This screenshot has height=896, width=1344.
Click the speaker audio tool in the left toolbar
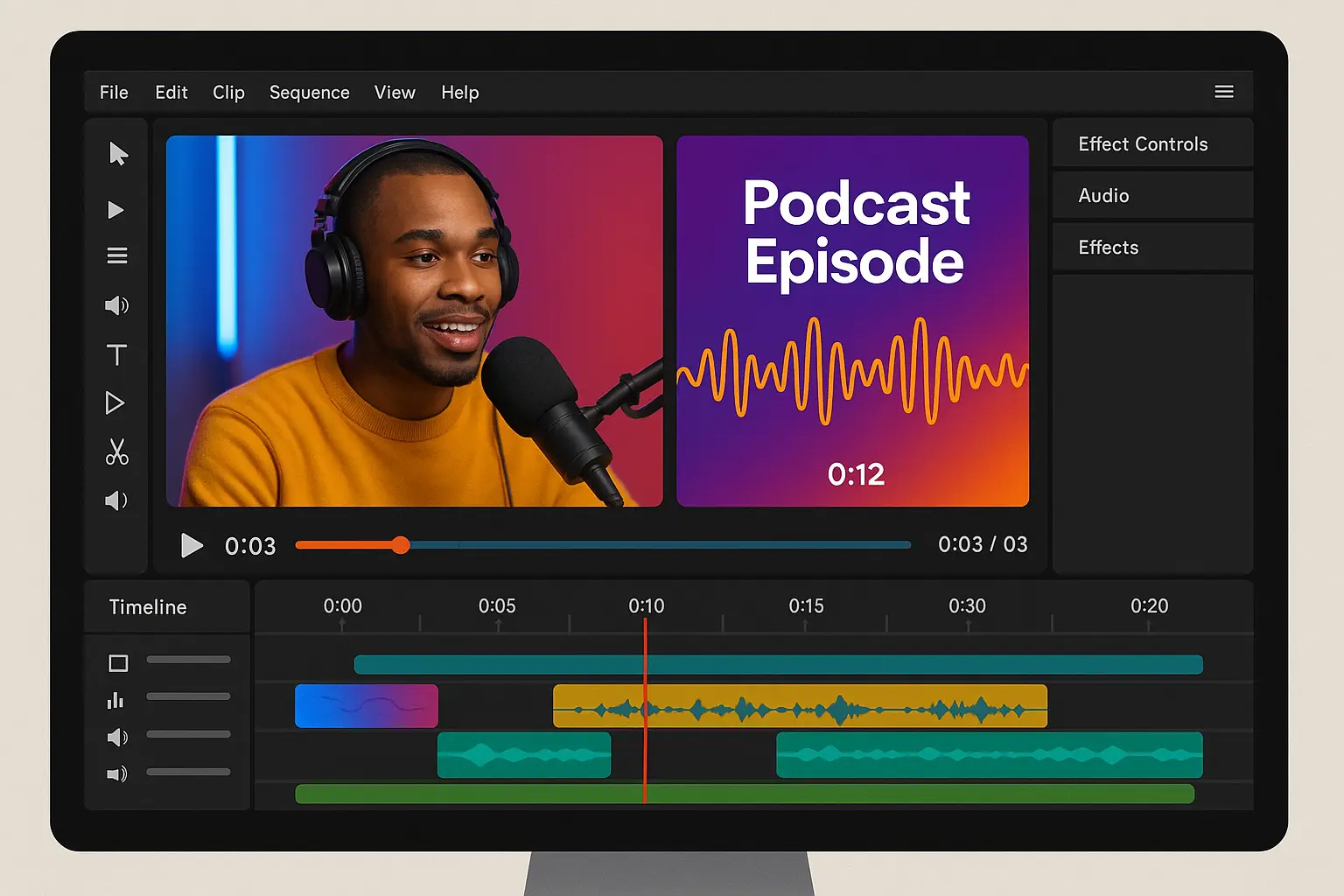point(116,305)
